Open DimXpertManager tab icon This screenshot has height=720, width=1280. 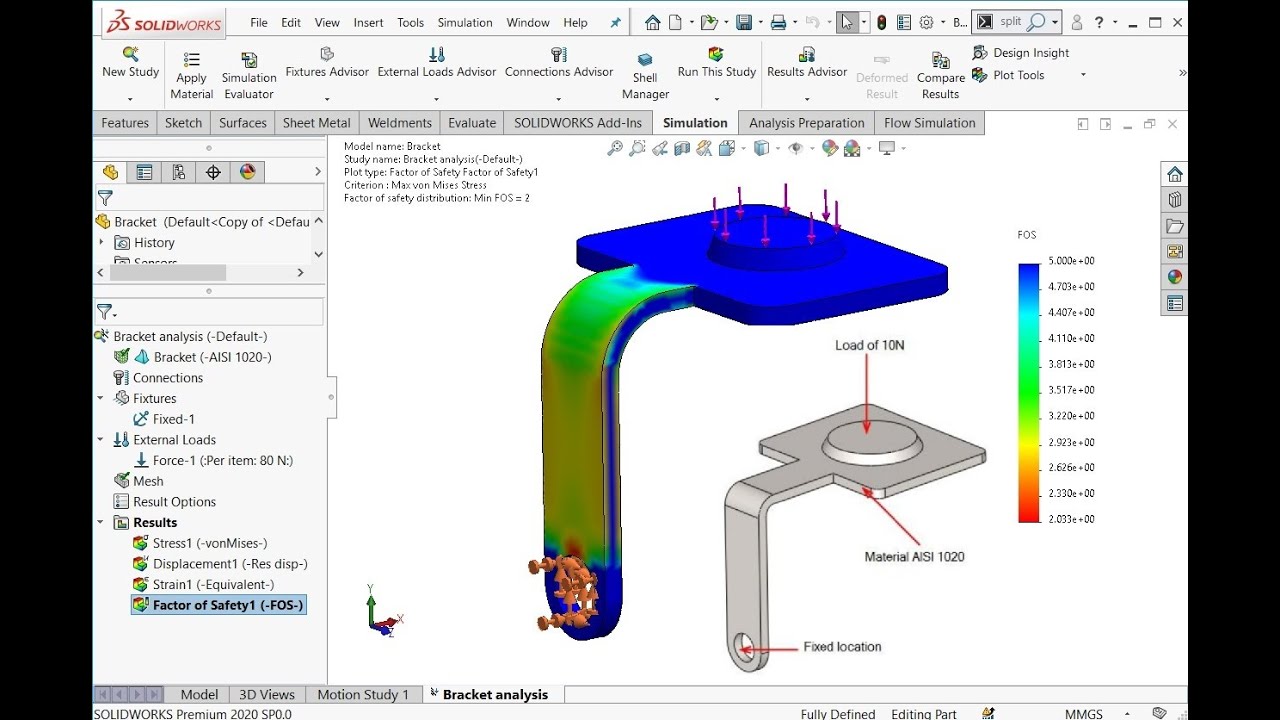213,172
